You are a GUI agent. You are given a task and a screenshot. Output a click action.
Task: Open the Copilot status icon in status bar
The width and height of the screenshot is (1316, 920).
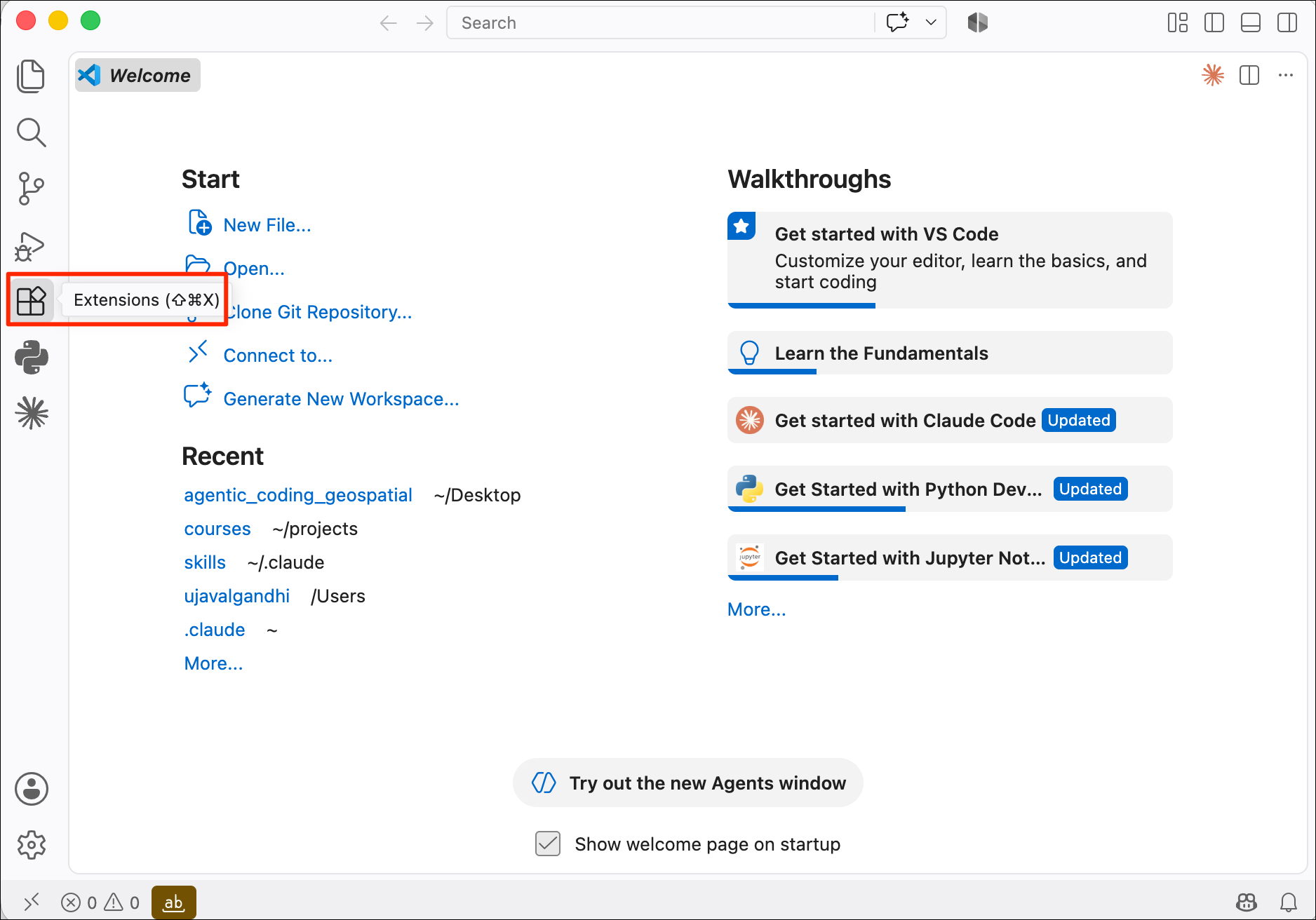tap(1247, 902)
